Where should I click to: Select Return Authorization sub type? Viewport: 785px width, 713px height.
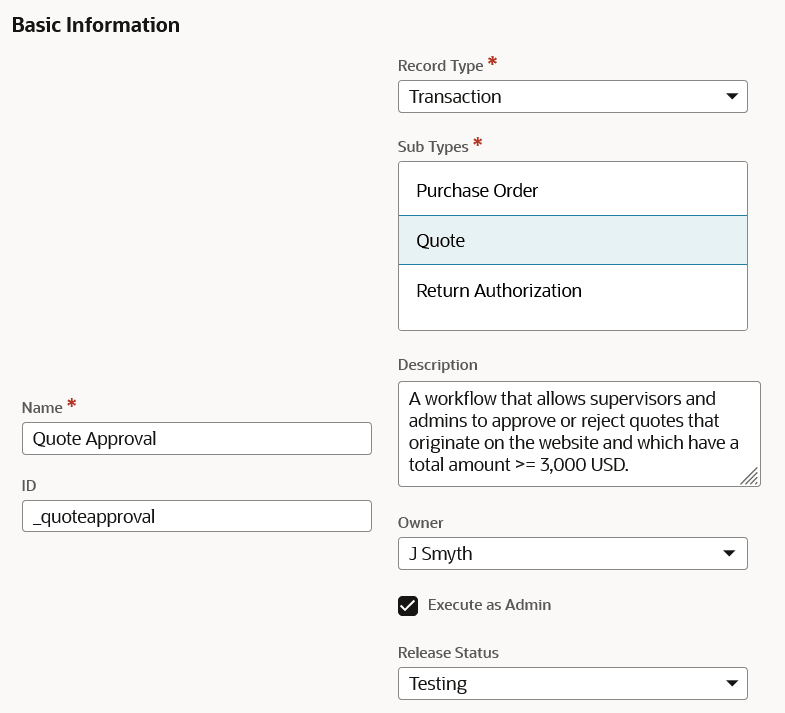coord(573,290)
